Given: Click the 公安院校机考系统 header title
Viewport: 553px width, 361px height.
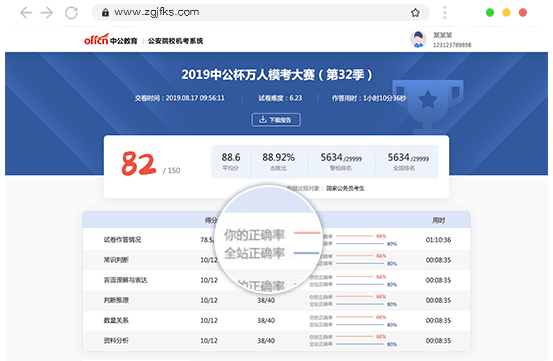Looking at the screenshot, I should tap(175, 41).
